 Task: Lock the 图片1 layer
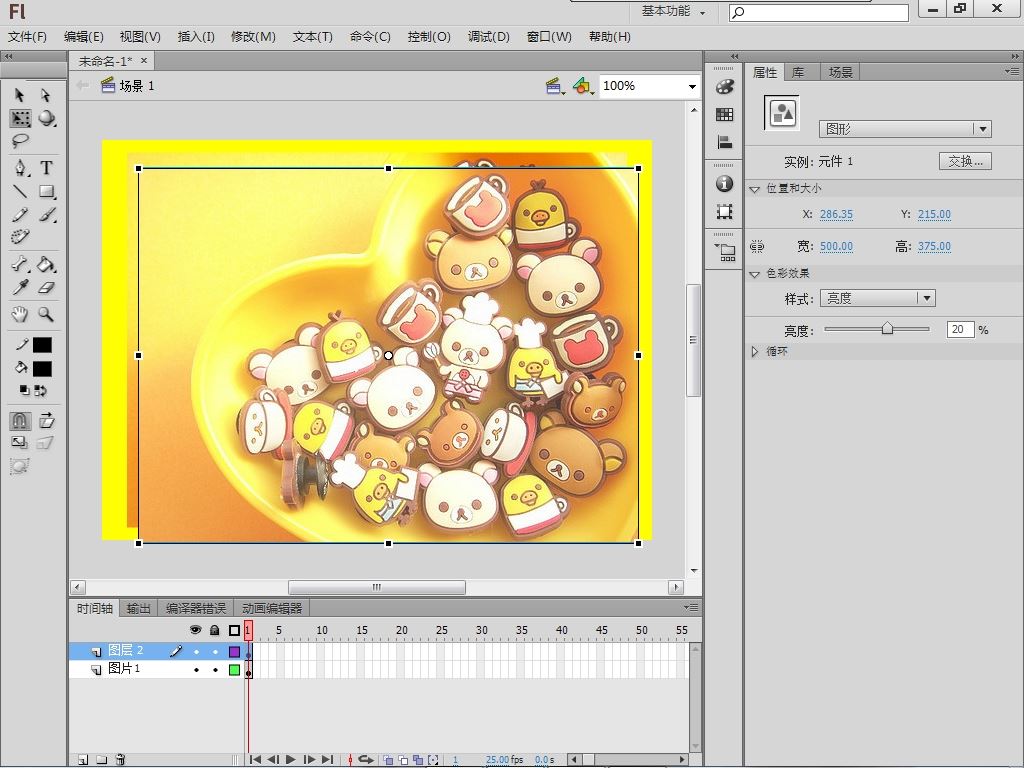point(215,670)
